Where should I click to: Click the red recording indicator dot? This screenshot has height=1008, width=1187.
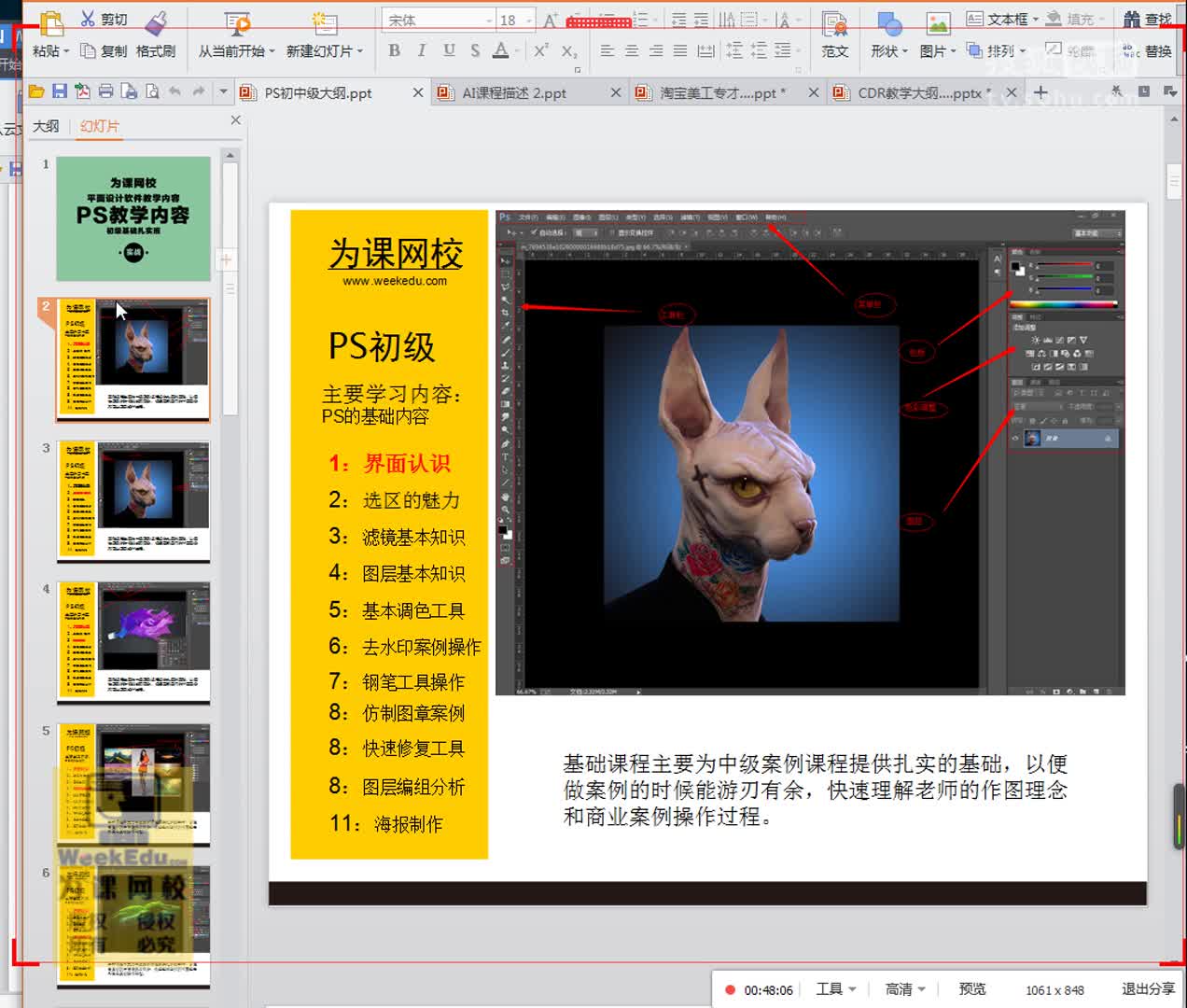(730, 990)
